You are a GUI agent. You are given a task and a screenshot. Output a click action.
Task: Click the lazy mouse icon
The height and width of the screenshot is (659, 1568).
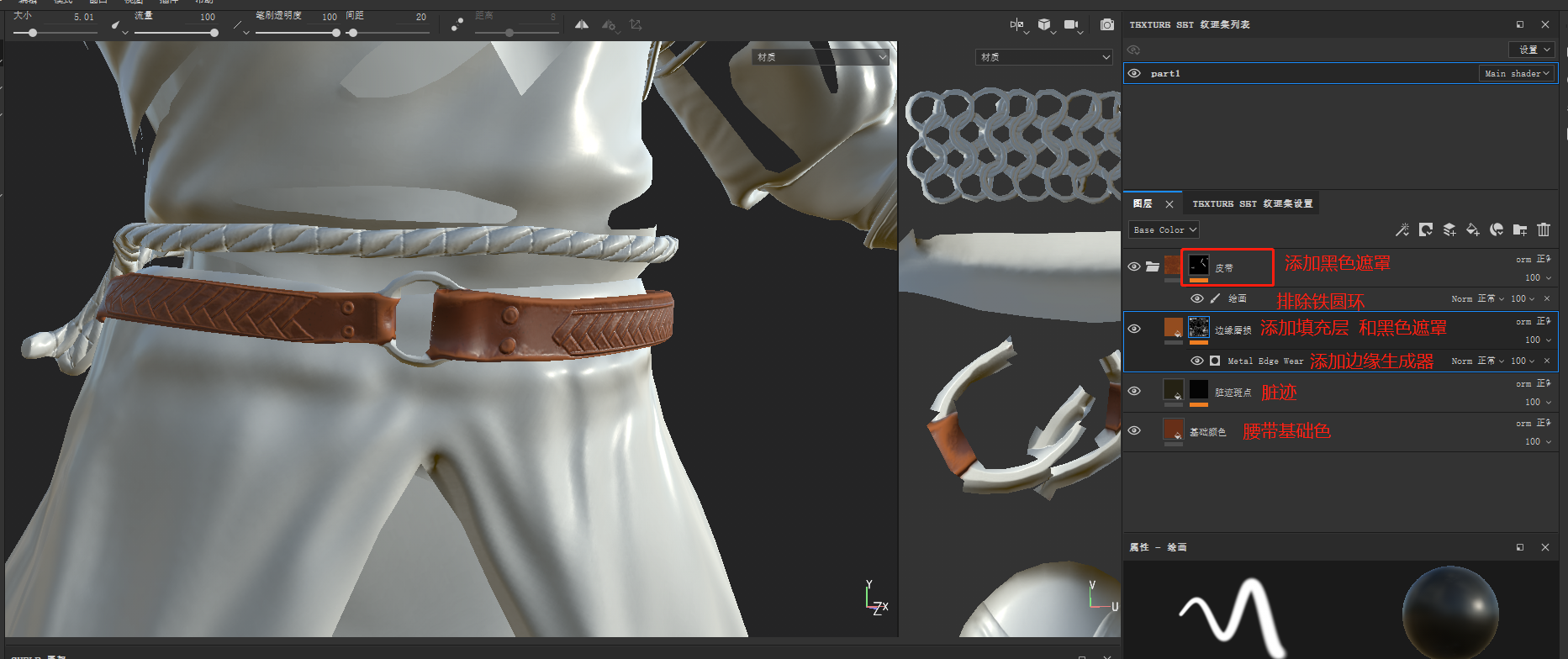[457, 24]
